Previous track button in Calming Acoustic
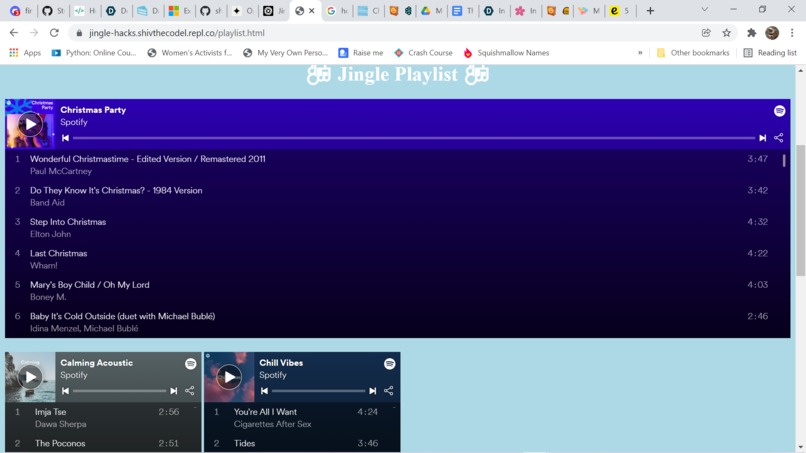 coord(65,391)
